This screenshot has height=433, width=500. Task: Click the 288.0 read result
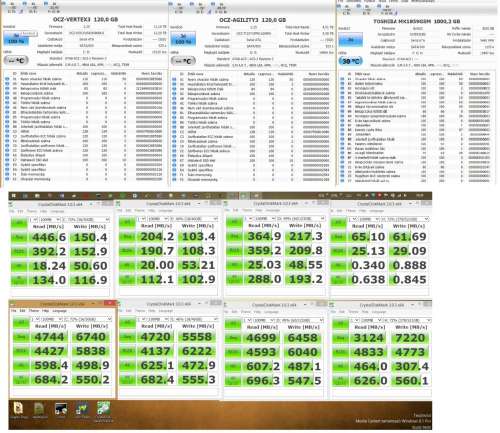[264, 279]
